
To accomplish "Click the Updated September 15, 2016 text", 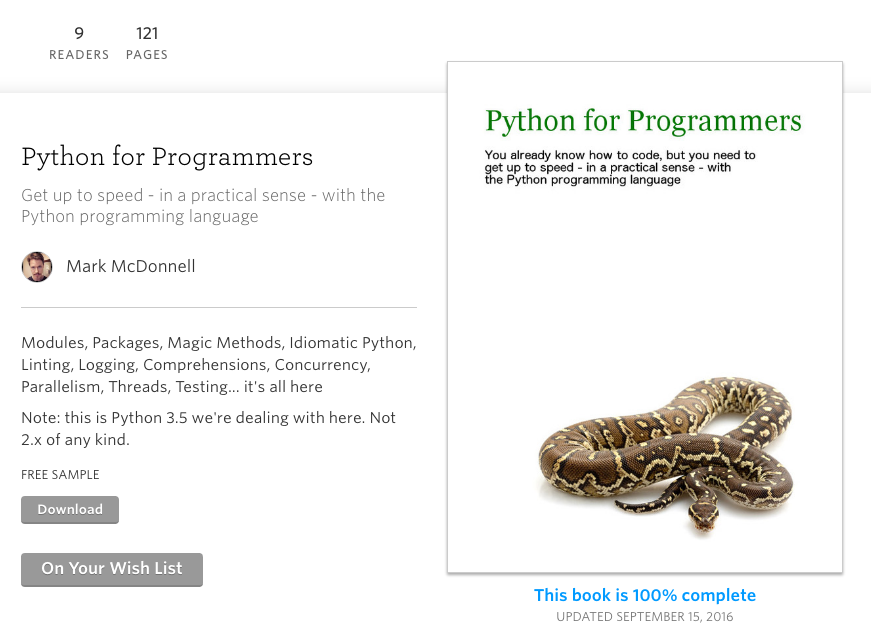I will coord(645,618).
